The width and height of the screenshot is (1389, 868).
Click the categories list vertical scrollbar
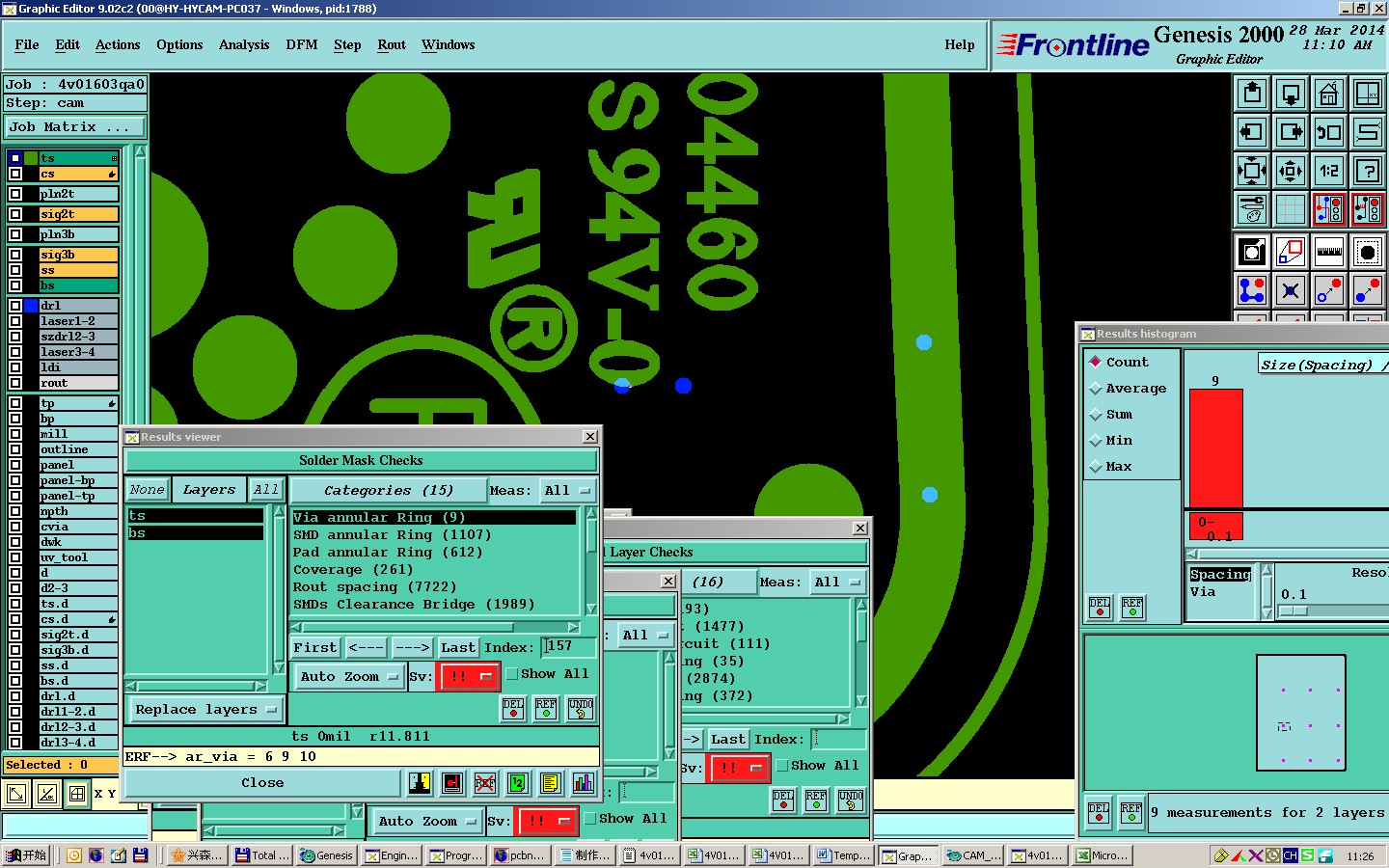click(591, 561)
